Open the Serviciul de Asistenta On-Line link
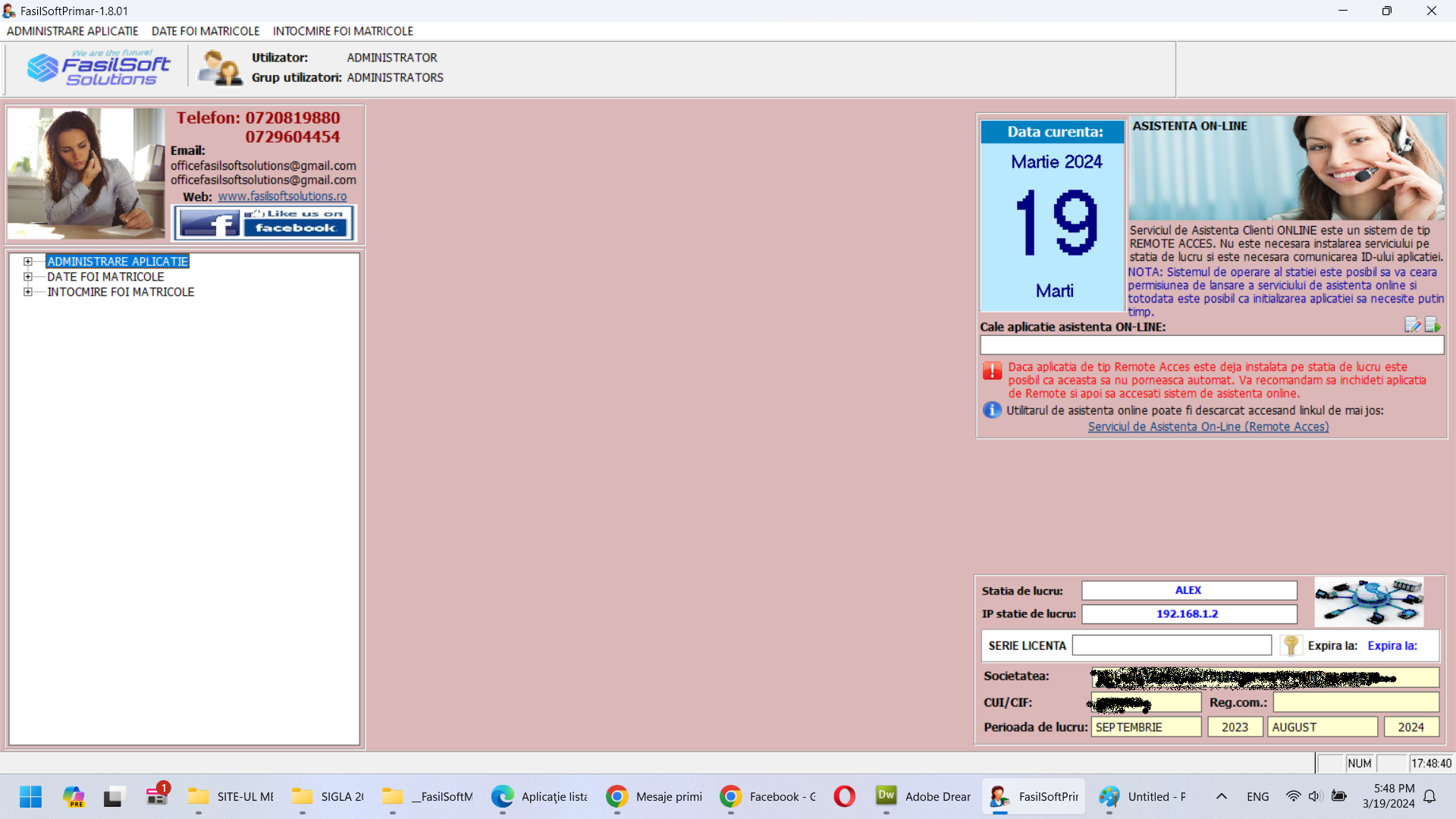Image resolution: width=1456 pixels, height=819 pixels. (x=1208, y=427)
